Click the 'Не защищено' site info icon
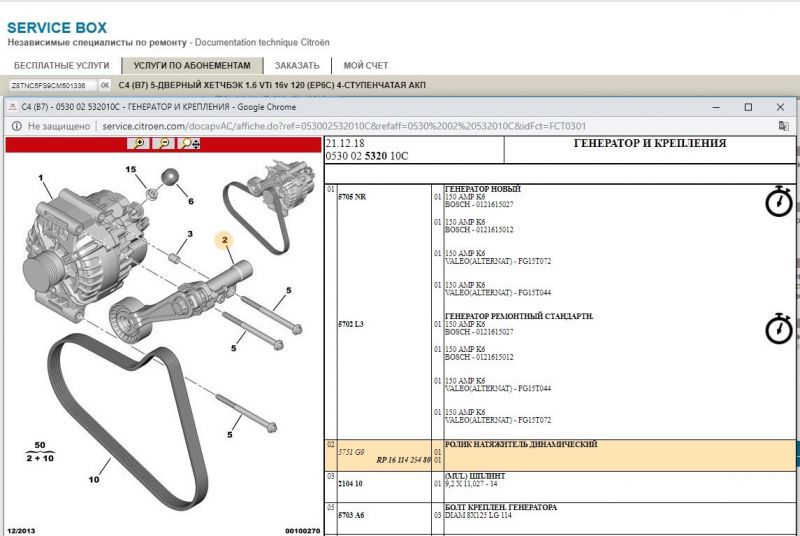 17,126
